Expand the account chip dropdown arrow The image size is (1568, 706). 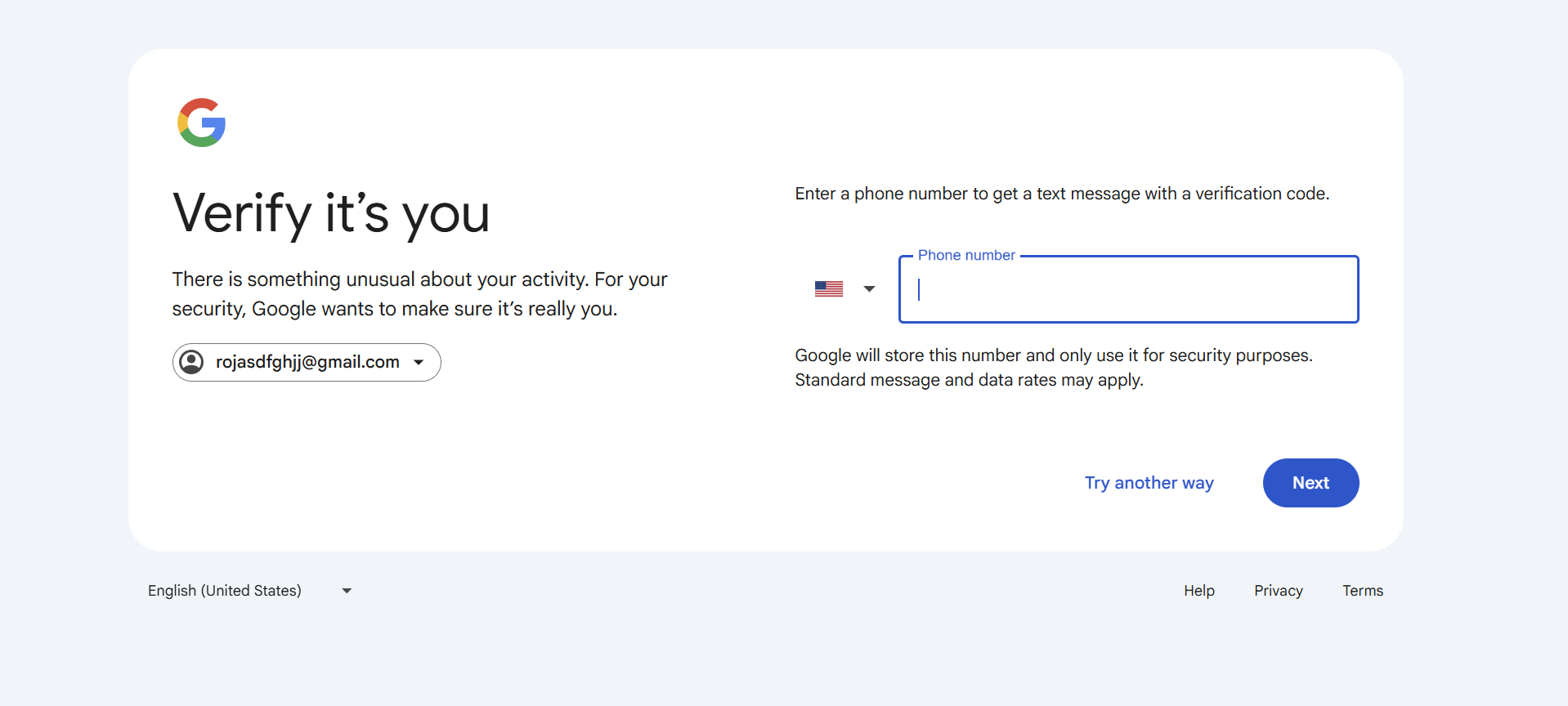click(x=419, y=362)
